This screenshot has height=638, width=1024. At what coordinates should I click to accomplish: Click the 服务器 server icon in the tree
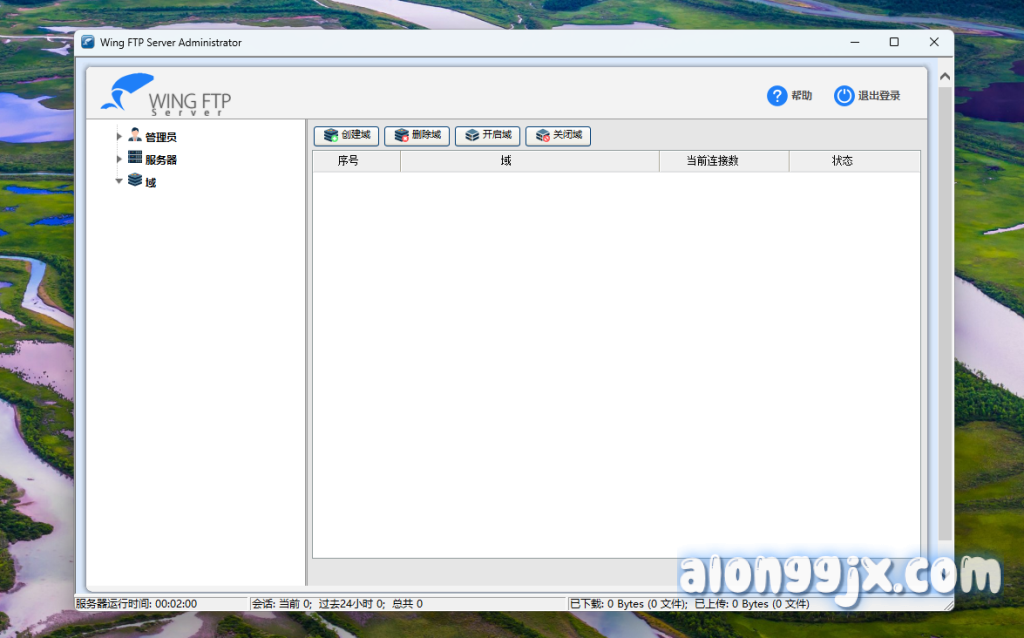135,158
